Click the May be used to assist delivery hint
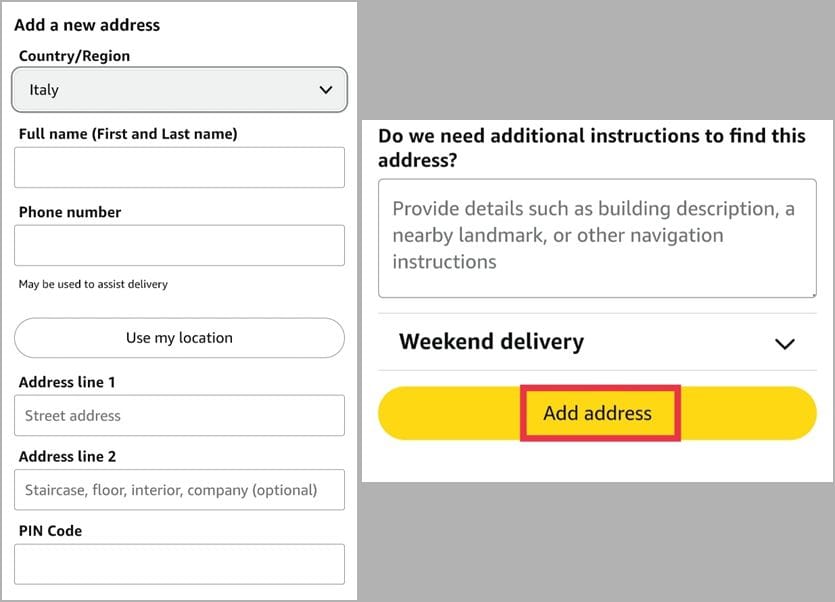The height and width of the screenshot is (602, 835). coord(93,284)
